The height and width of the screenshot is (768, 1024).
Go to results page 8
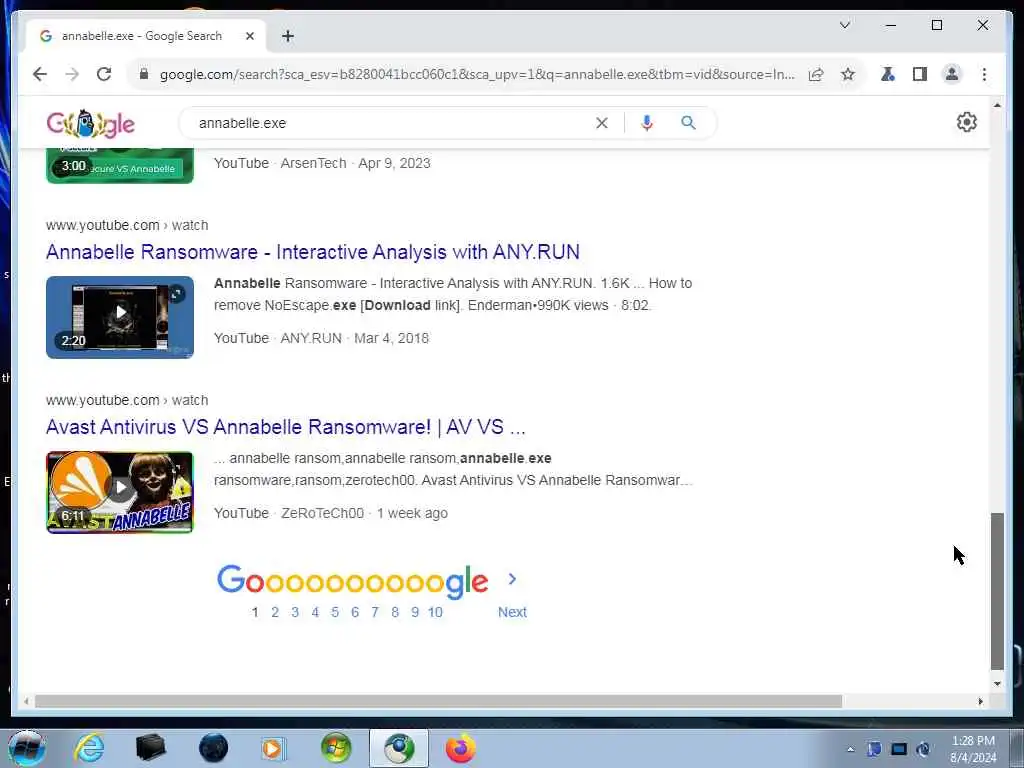coord(395,612)
